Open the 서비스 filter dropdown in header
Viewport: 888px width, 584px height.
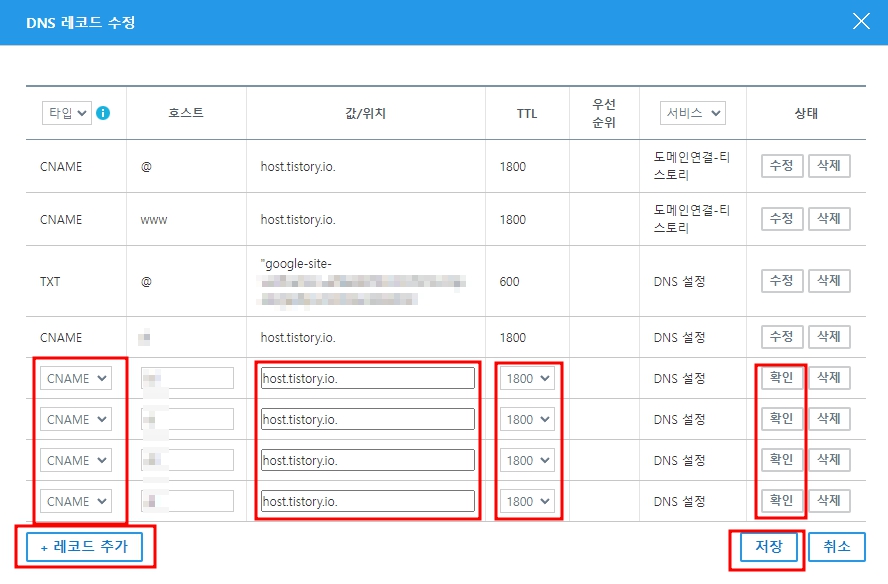(691, 112)
